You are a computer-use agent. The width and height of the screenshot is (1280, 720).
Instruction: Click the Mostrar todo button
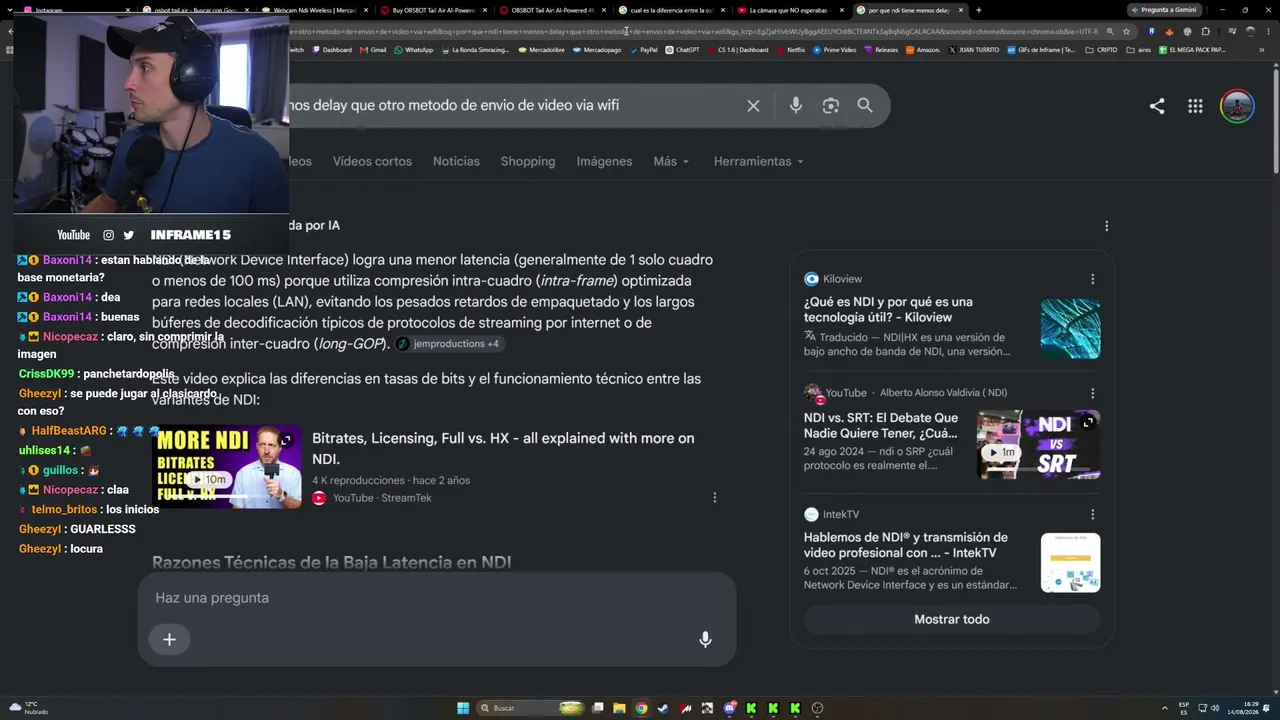[x=952, y=620]
